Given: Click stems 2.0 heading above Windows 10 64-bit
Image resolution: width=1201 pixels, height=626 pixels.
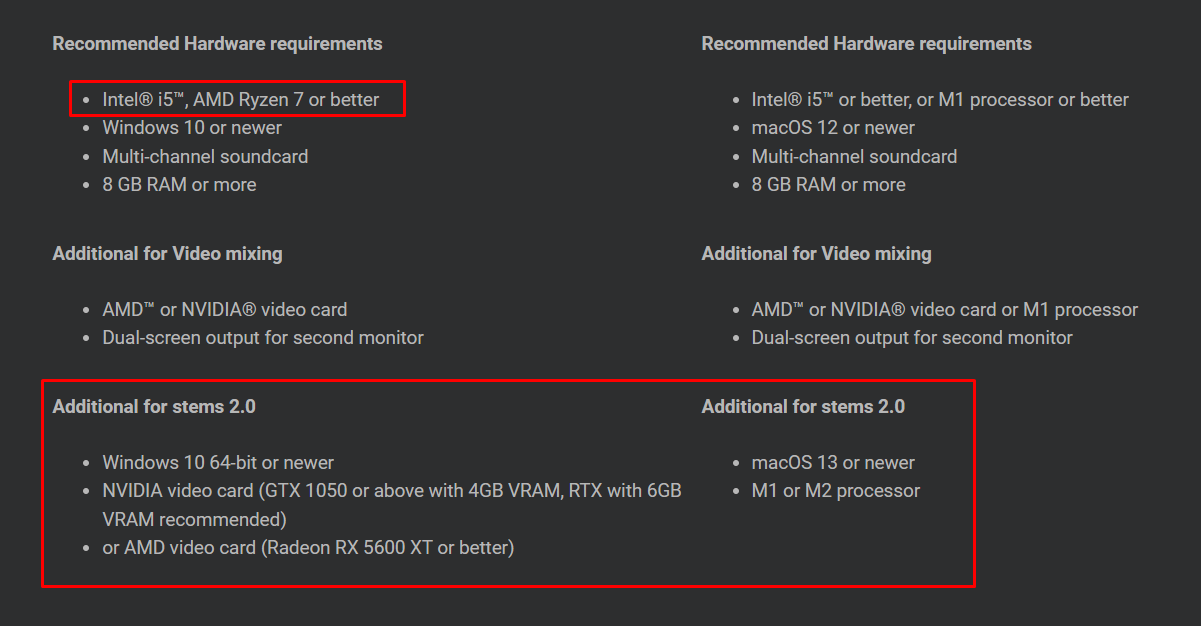Looking at the screenshot, I should tap(154, 406).
